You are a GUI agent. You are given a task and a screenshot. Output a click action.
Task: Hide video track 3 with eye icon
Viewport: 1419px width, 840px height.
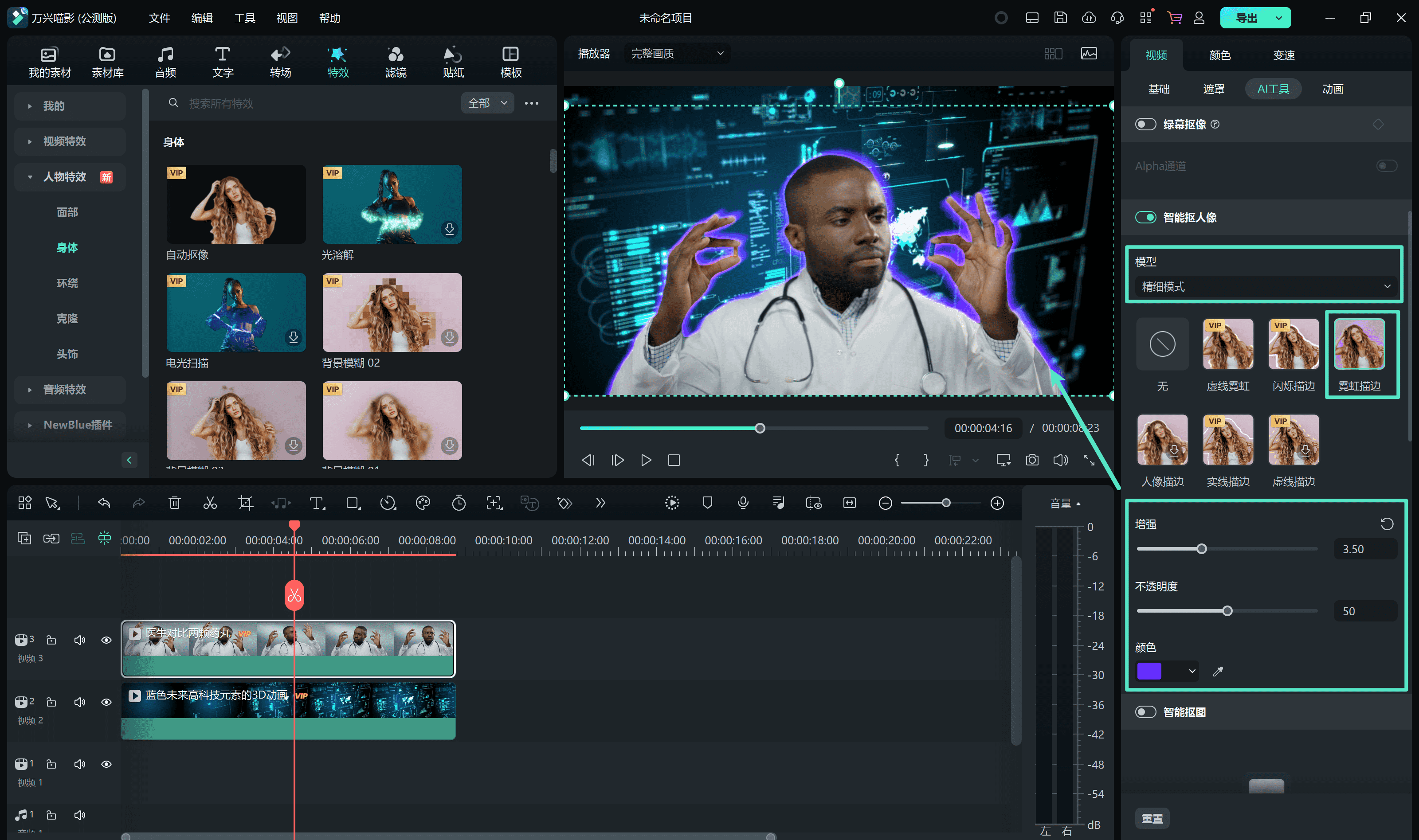point(106,640)
